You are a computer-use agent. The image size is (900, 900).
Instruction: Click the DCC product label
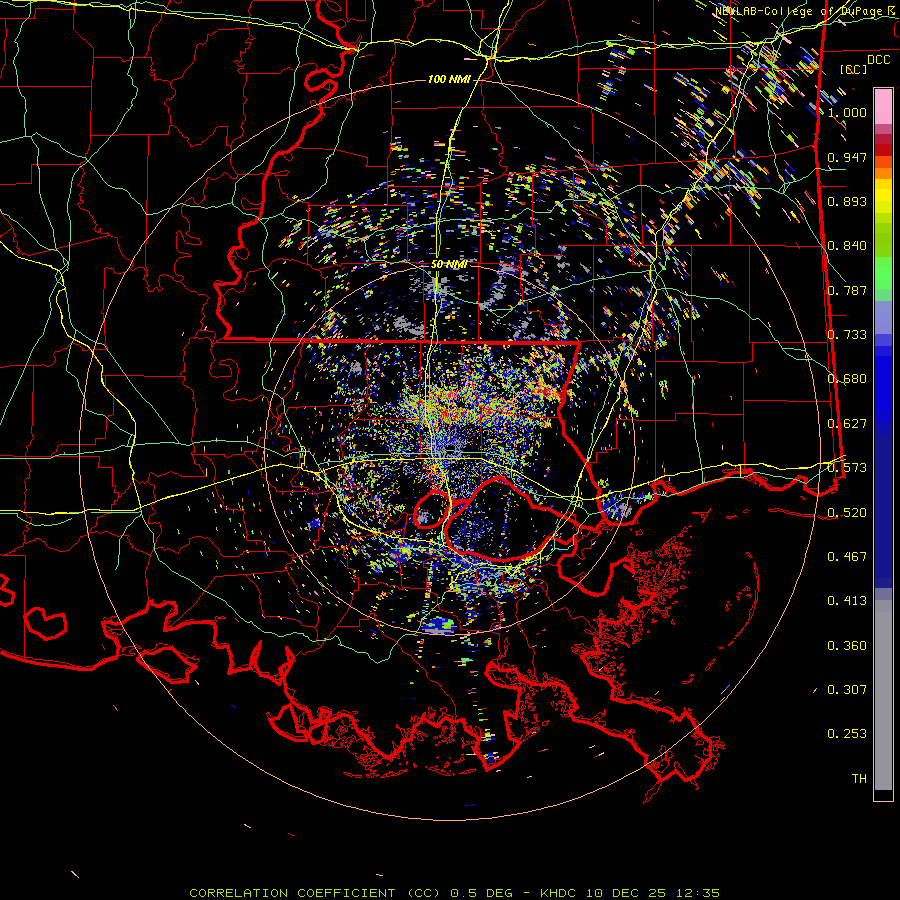point(879,60)
